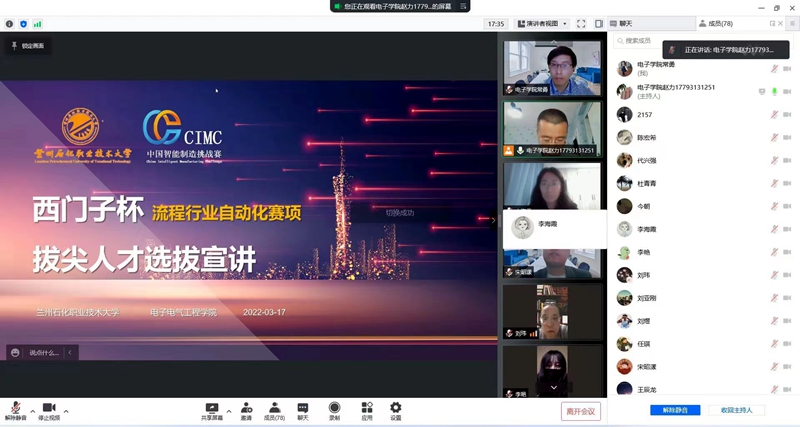Screen dimensions: 800x427
Task: Click the meeting info icon at top-left
Action: 9,24
